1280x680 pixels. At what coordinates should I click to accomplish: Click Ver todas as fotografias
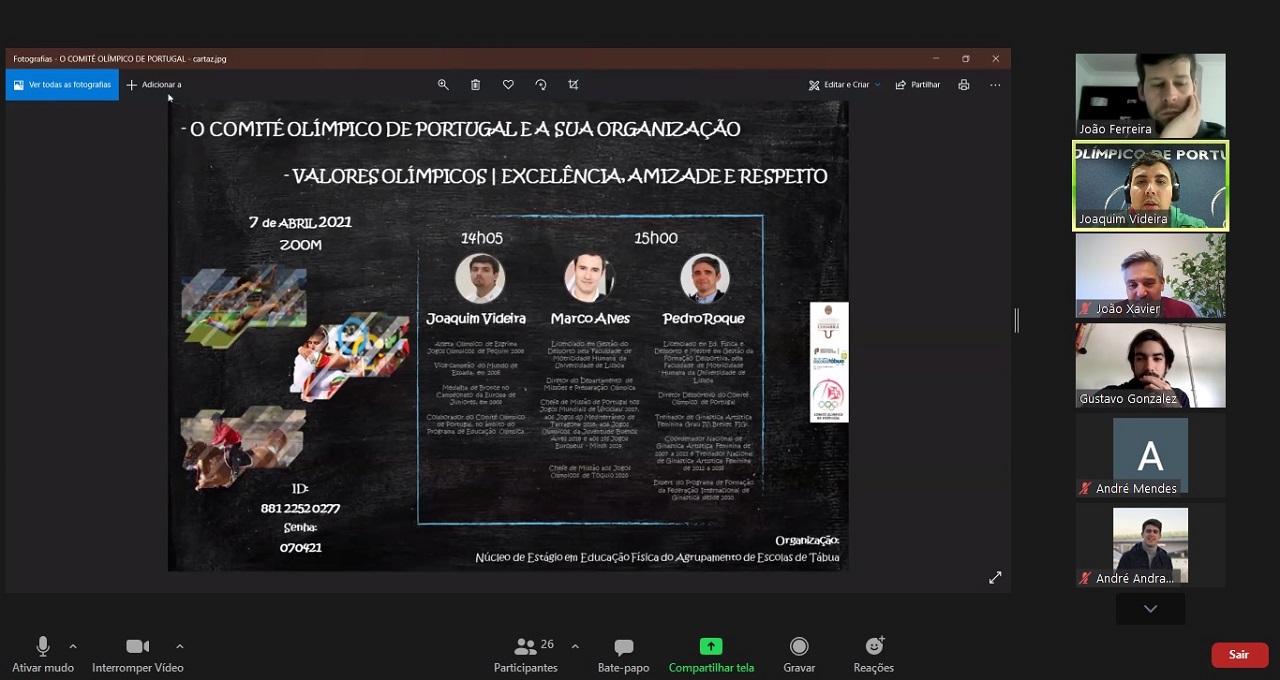point(62,85)
